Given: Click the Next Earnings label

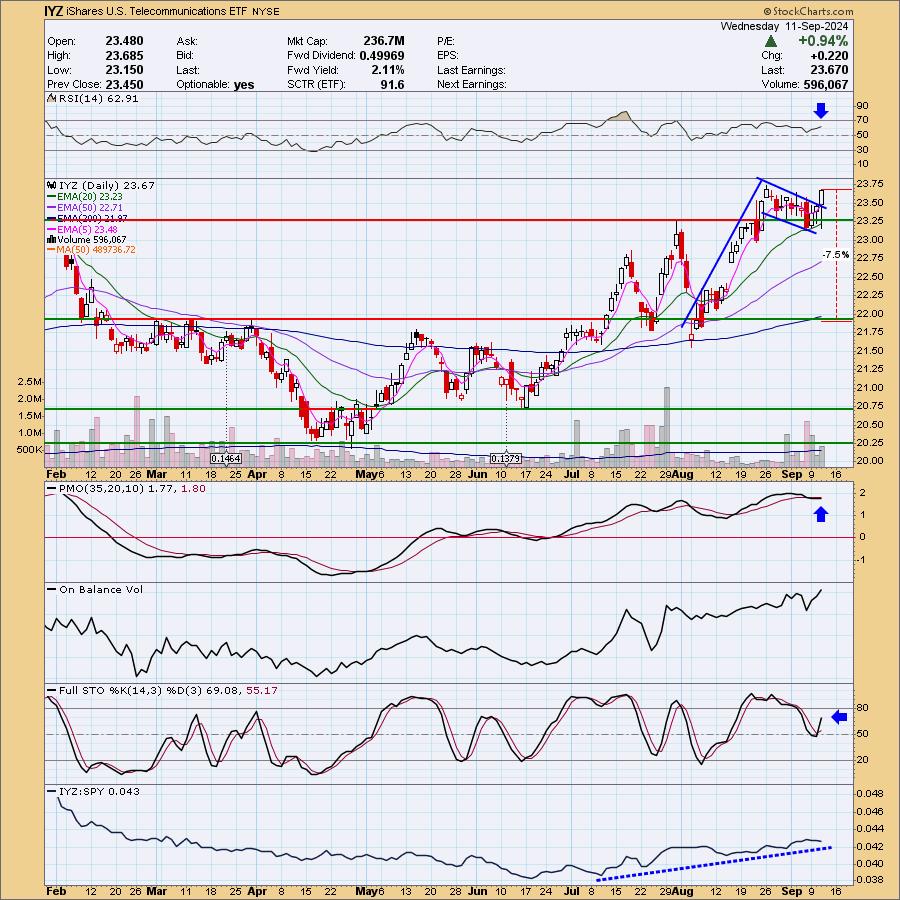Looking at the screenshot, I should (x=471, y=84).
